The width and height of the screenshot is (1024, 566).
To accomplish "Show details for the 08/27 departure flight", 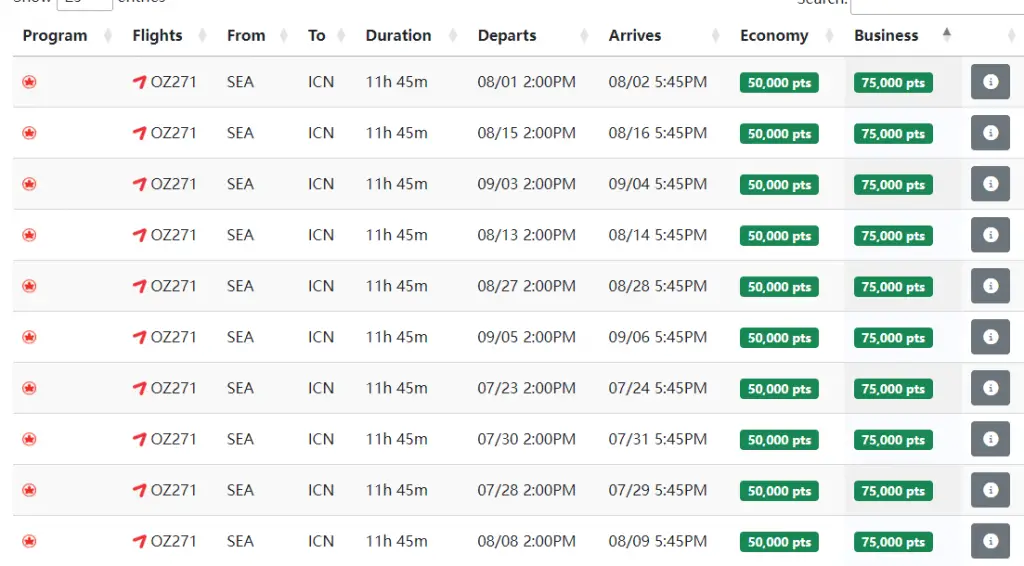I will [990, 286].
